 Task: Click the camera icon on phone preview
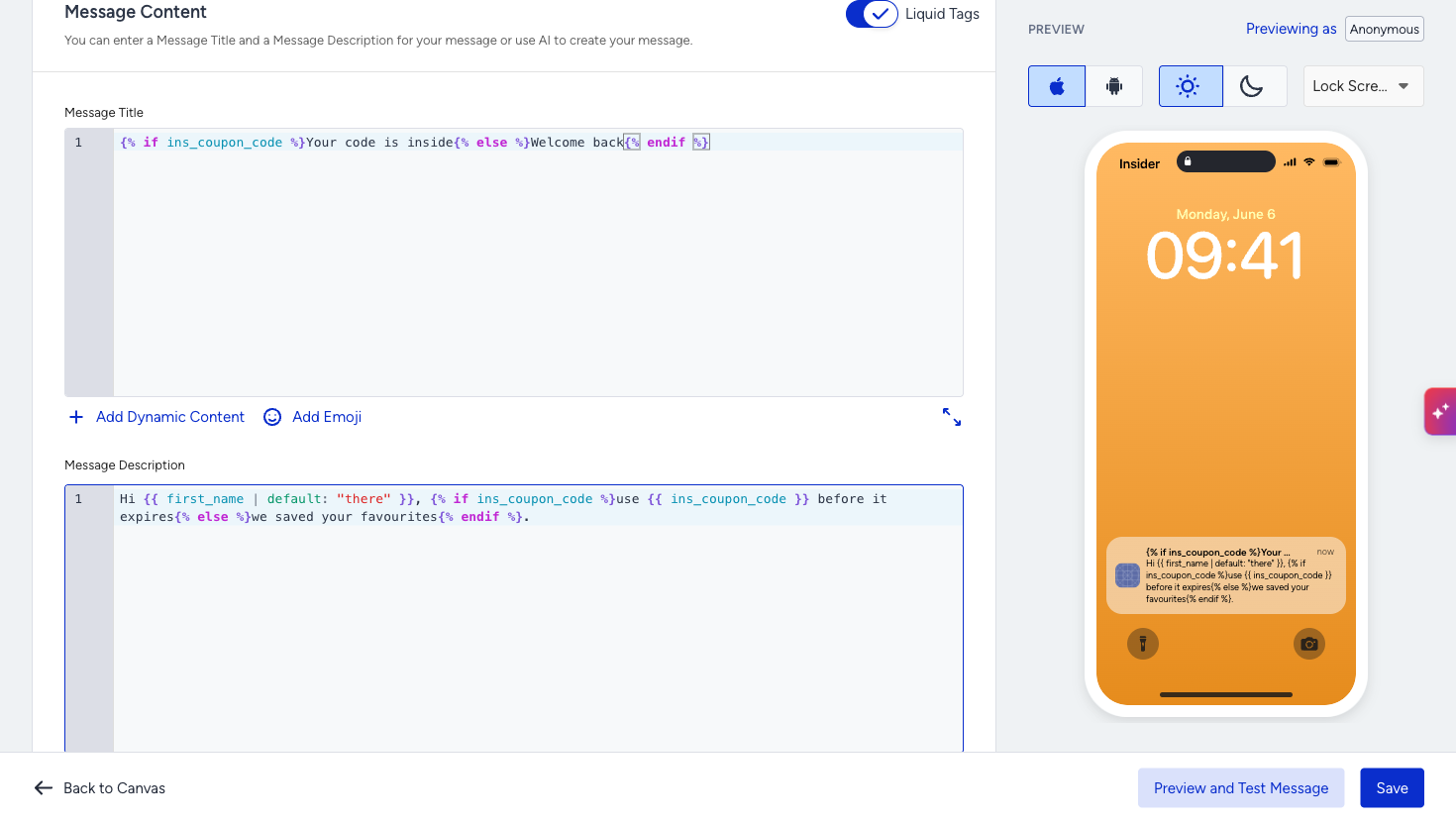1309,644
